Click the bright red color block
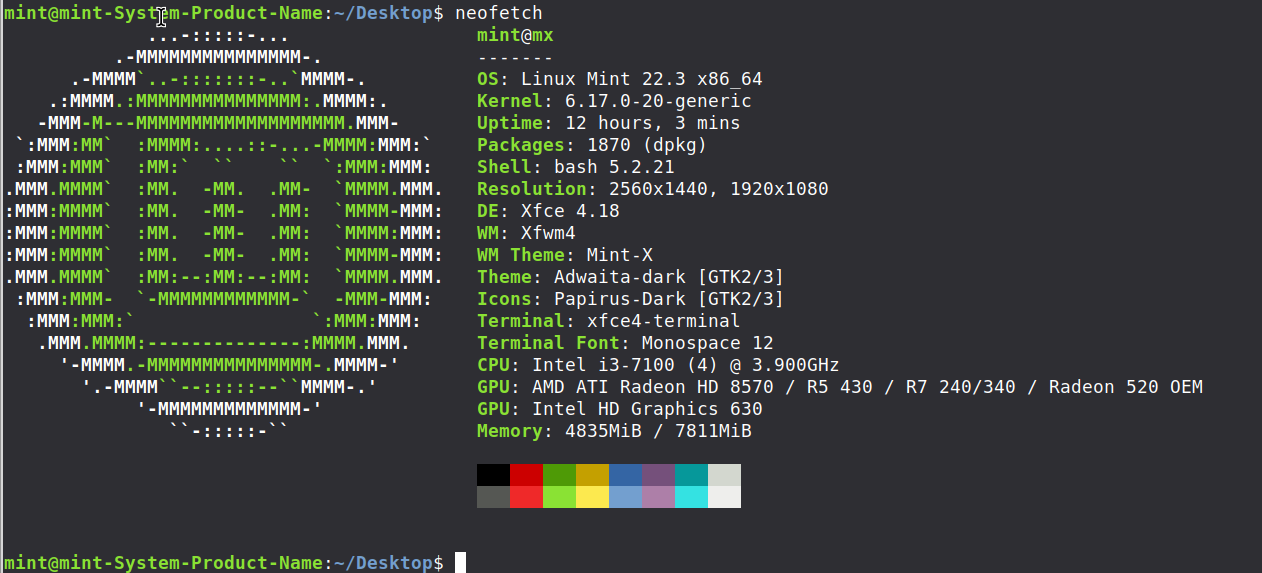 [526, 496]
